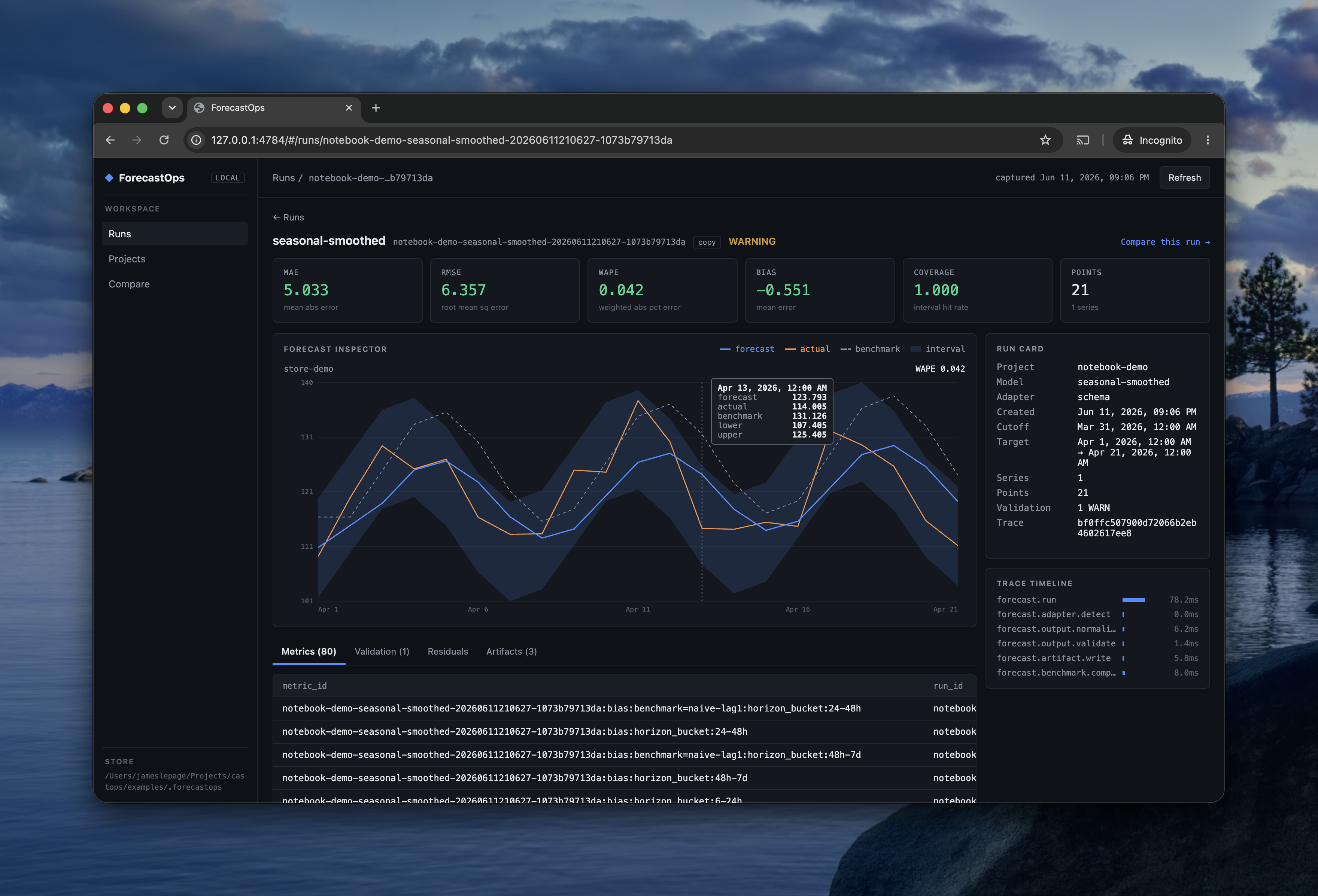Viewport: 1318px width, 896px height.
Task: Click the POINTS 21 metric card
Action: (x=1135, y=291)
